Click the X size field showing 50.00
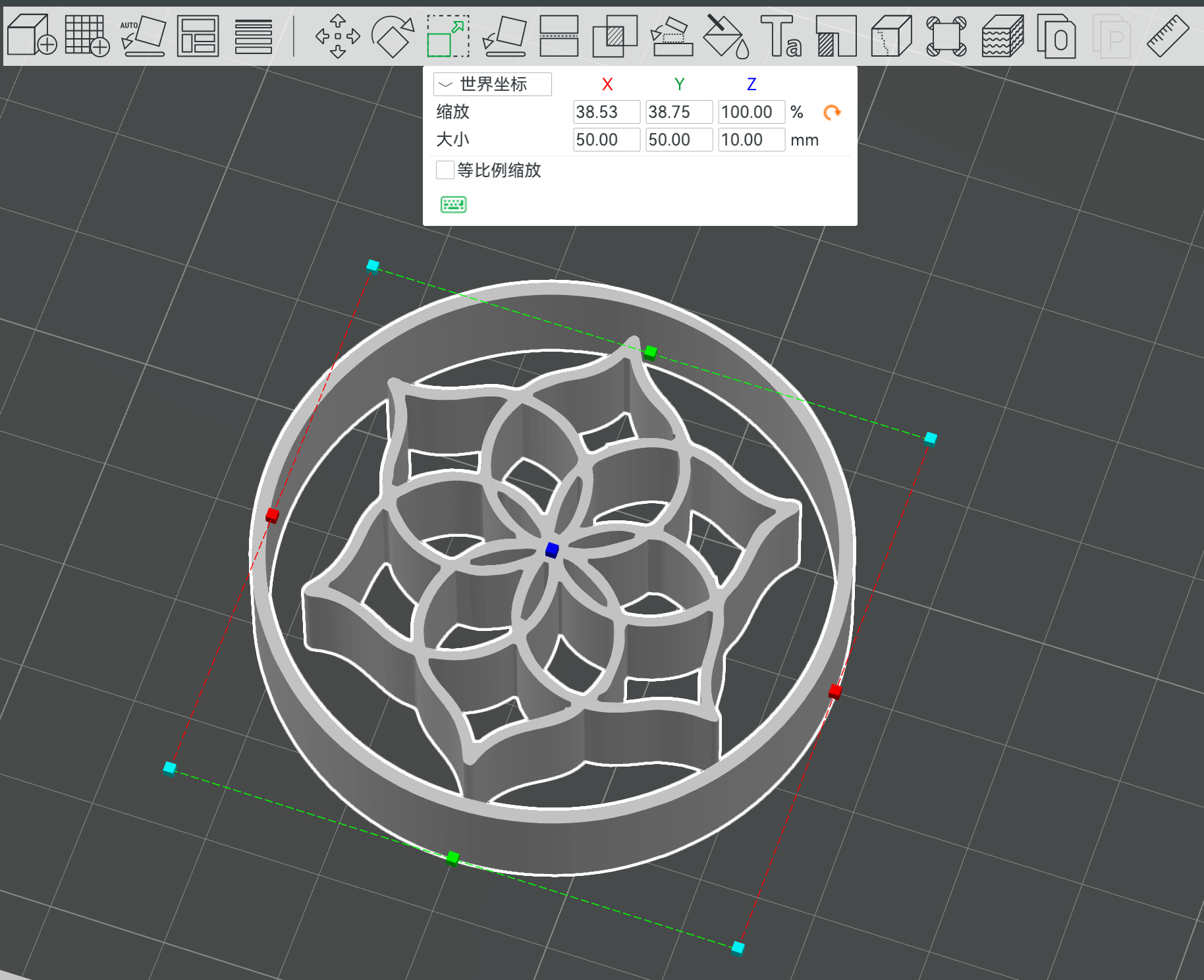 [x=607, y=140]
